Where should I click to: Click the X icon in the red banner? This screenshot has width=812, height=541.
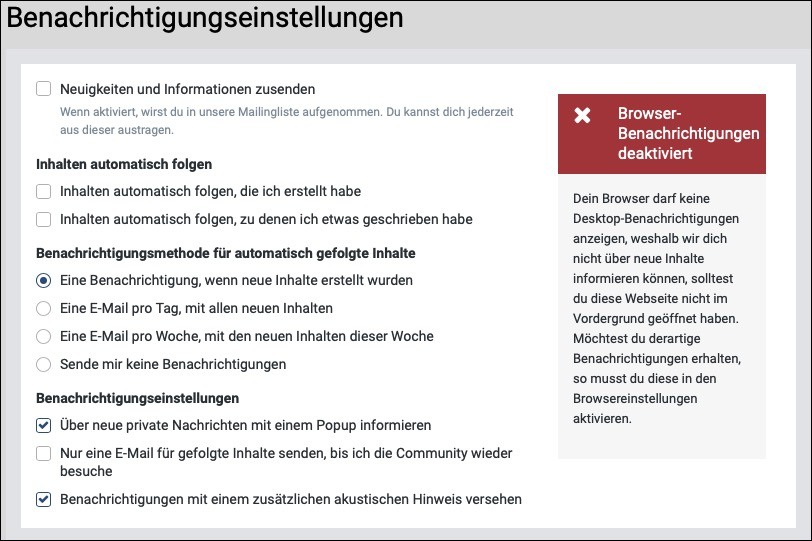[x=583, y=115]
